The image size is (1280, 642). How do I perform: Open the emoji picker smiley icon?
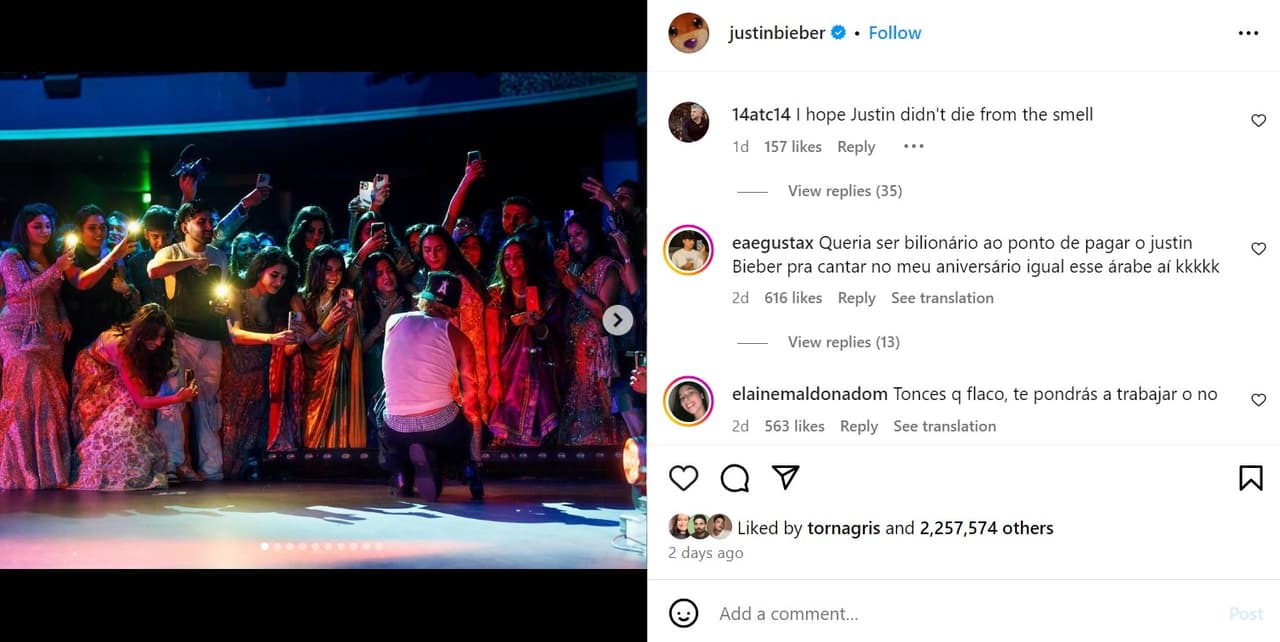click(683, 613)
